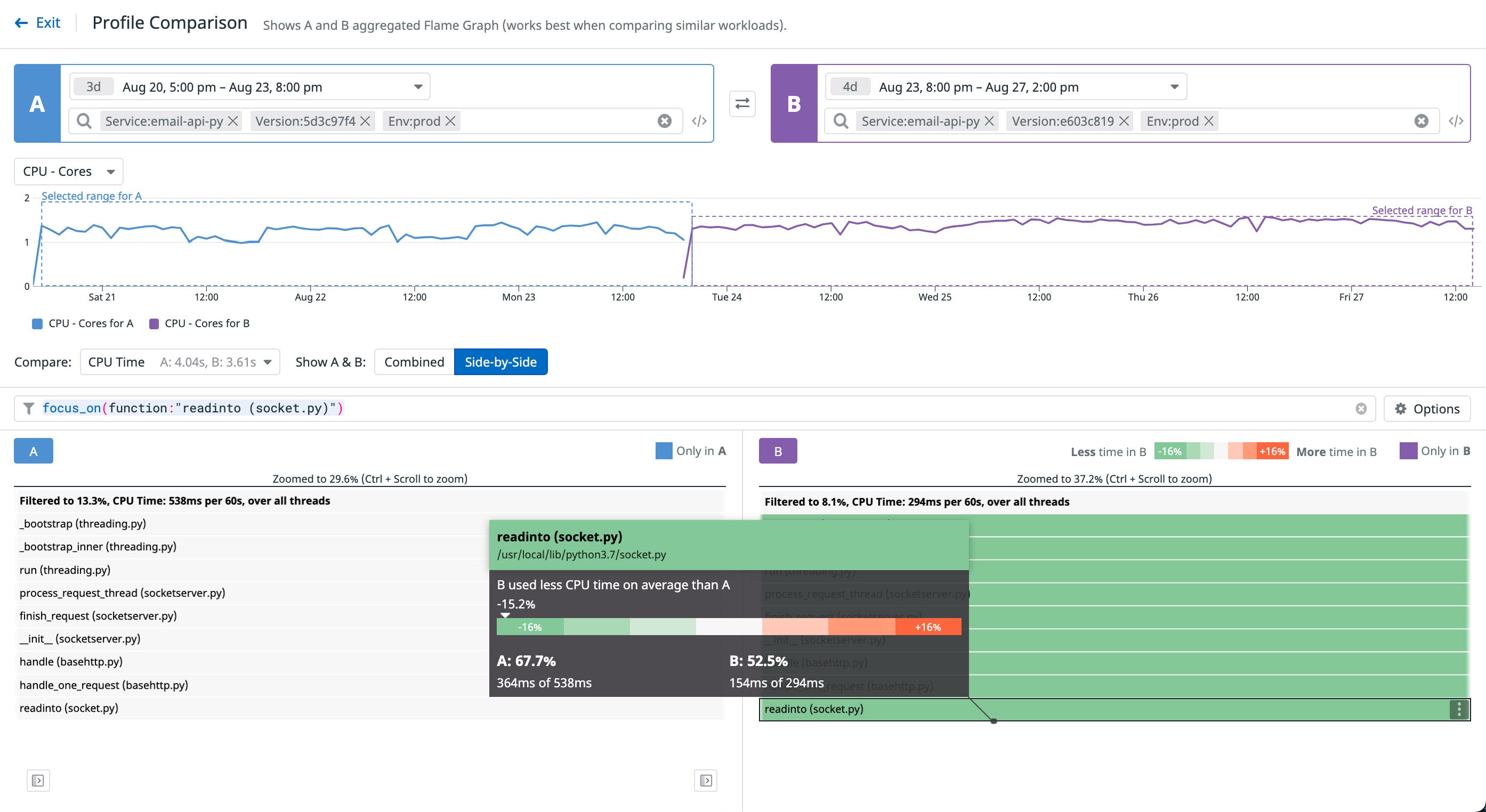1486x812 pixels.
Task: Open the CPU - Cores metric dropdown
Action: point(68,170)
